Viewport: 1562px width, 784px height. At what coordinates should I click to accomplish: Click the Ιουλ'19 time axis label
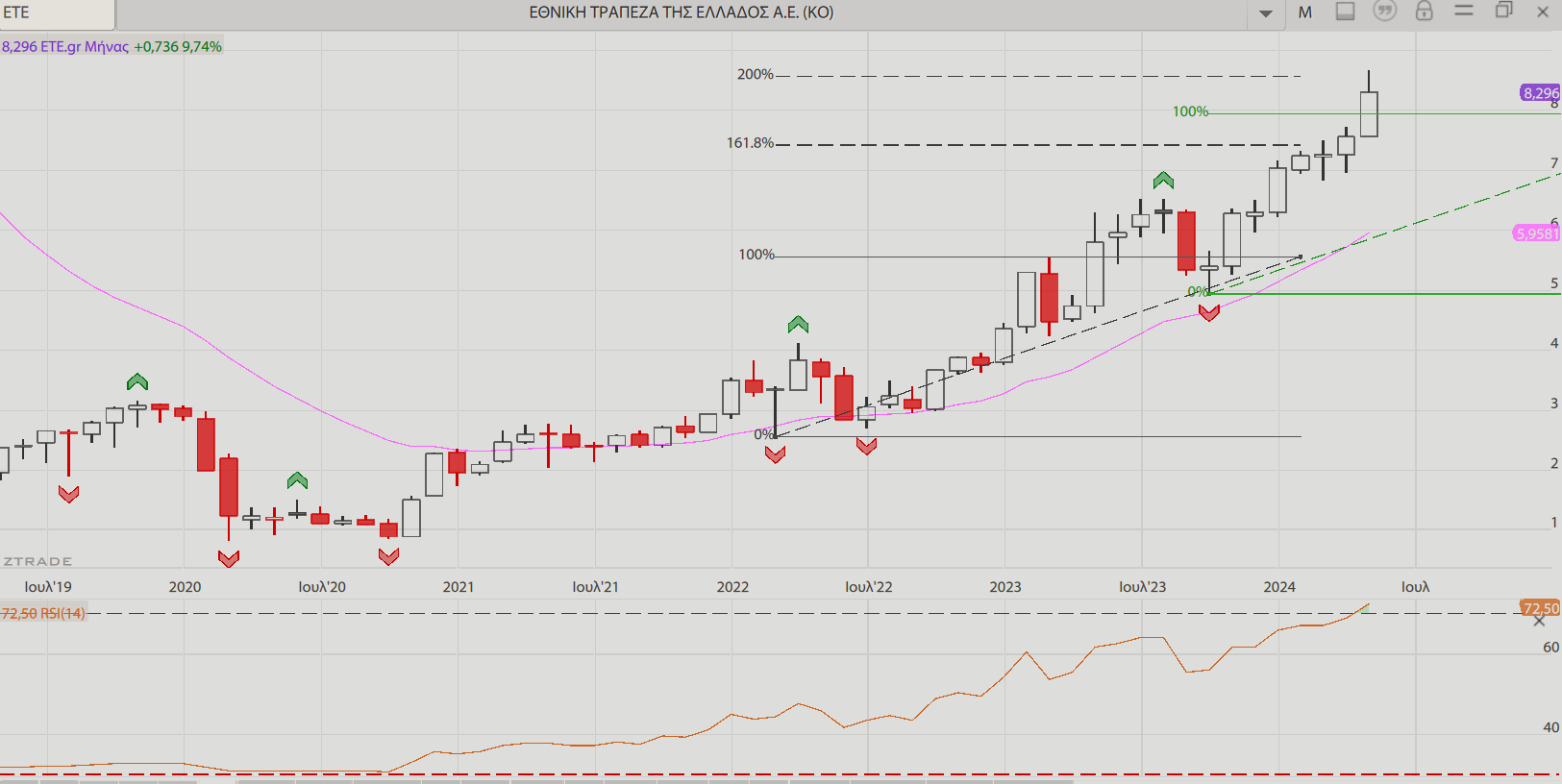tap(48, 587)
